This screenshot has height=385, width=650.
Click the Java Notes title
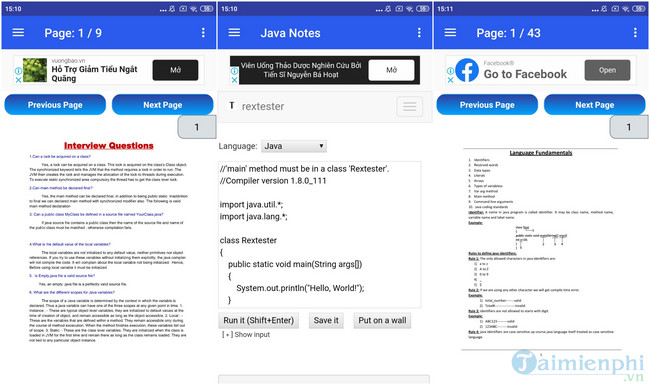click(x=290, y=33)
